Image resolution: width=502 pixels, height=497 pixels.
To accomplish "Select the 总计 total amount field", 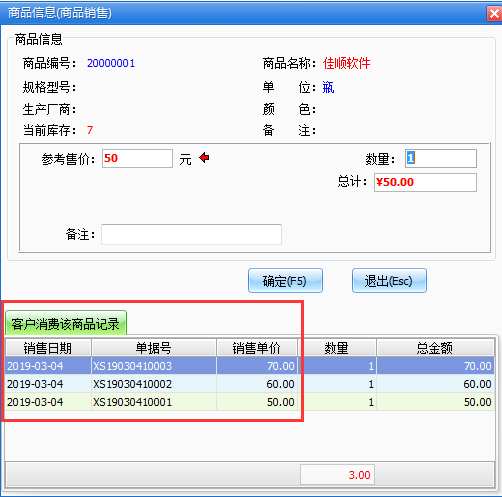I will point(425,182).
